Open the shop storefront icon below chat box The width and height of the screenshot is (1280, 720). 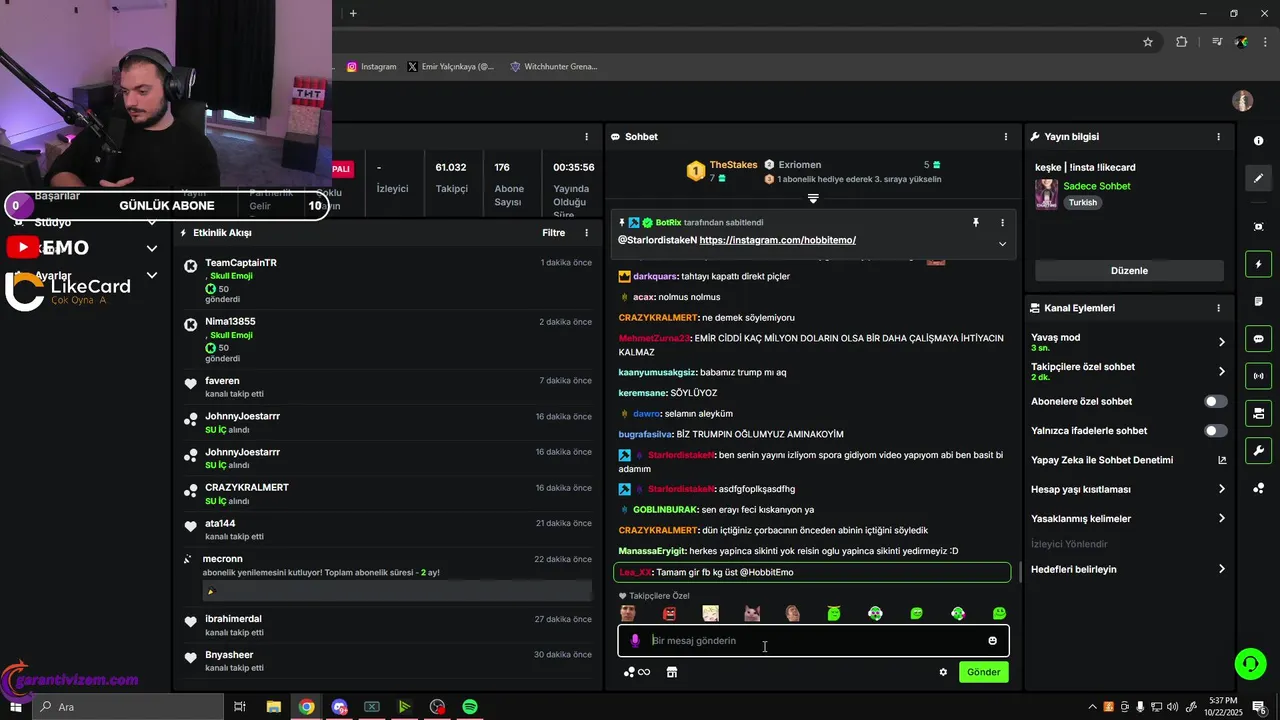tap(672, 672)
